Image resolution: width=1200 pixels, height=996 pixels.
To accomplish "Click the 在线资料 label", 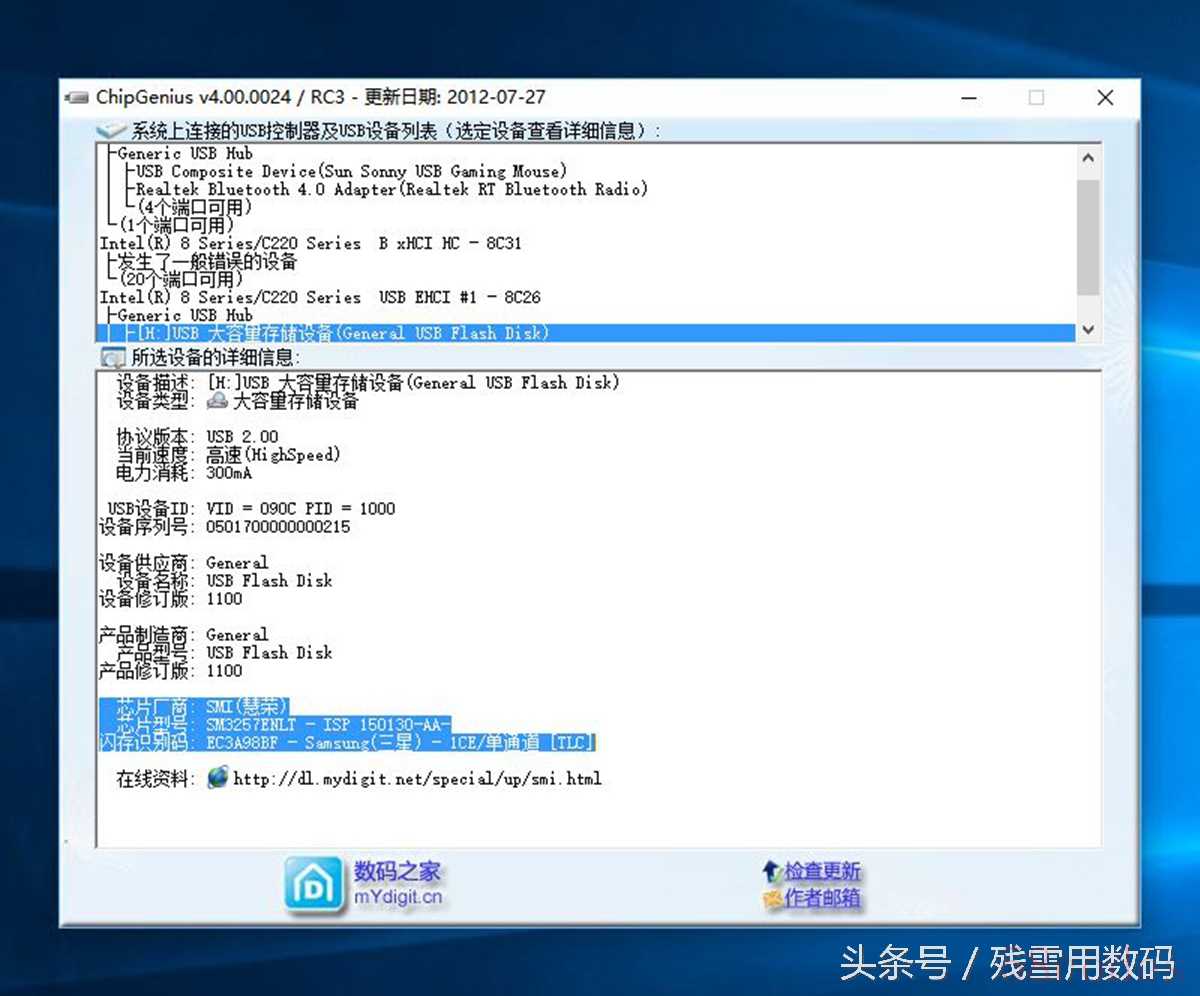I will tap(156, 778).
